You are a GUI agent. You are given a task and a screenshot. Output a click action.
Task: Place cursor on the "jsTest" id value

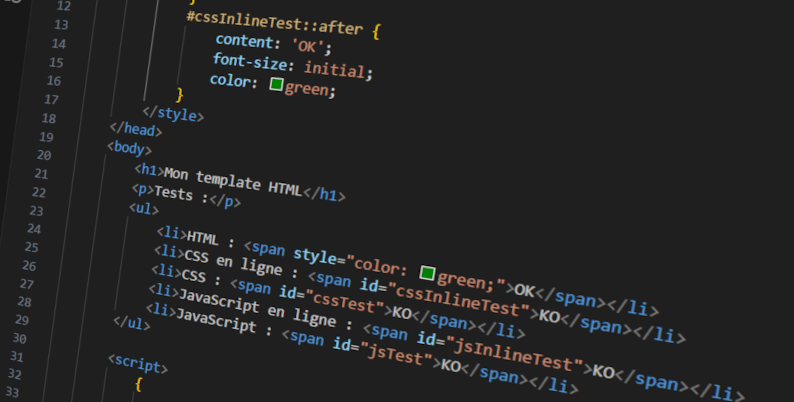pyautogui.click(x=398, y=352)
